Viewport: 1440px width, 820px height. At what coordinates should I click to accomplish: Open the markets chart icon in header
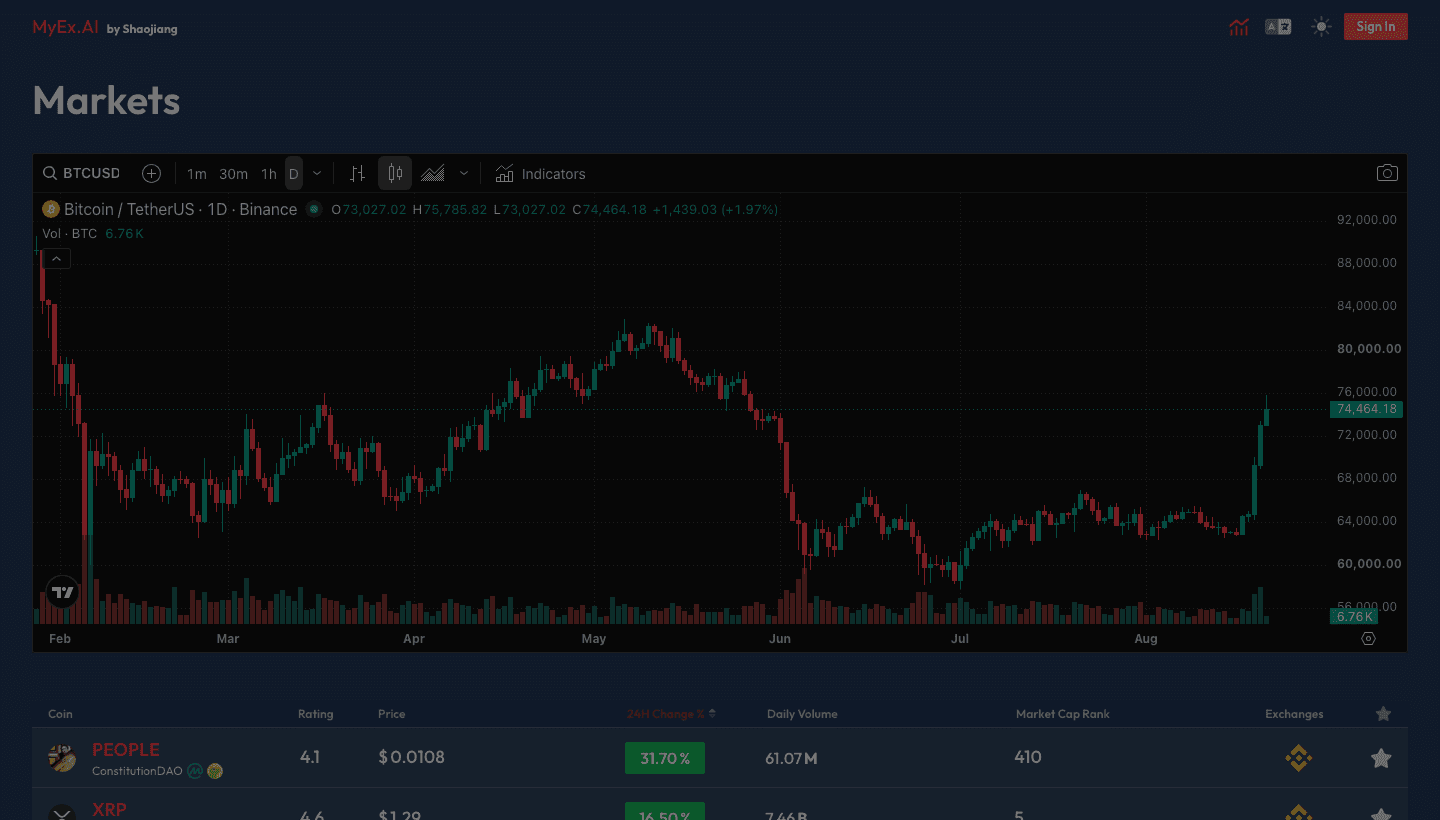coord(1239,27)
